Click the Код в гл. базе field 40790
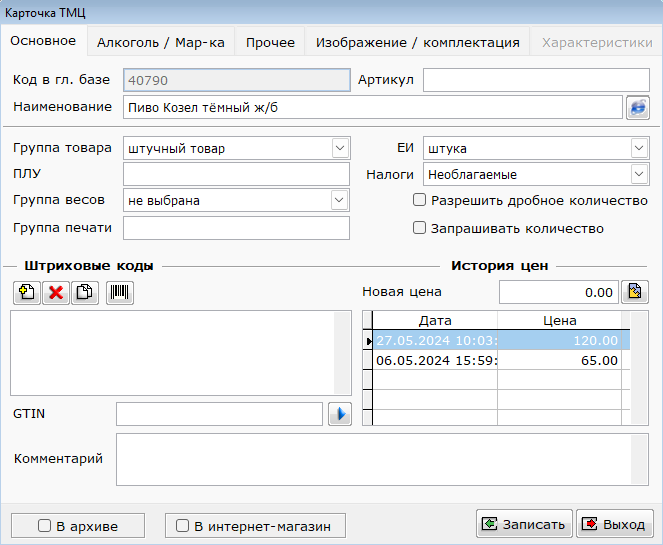 237,80
